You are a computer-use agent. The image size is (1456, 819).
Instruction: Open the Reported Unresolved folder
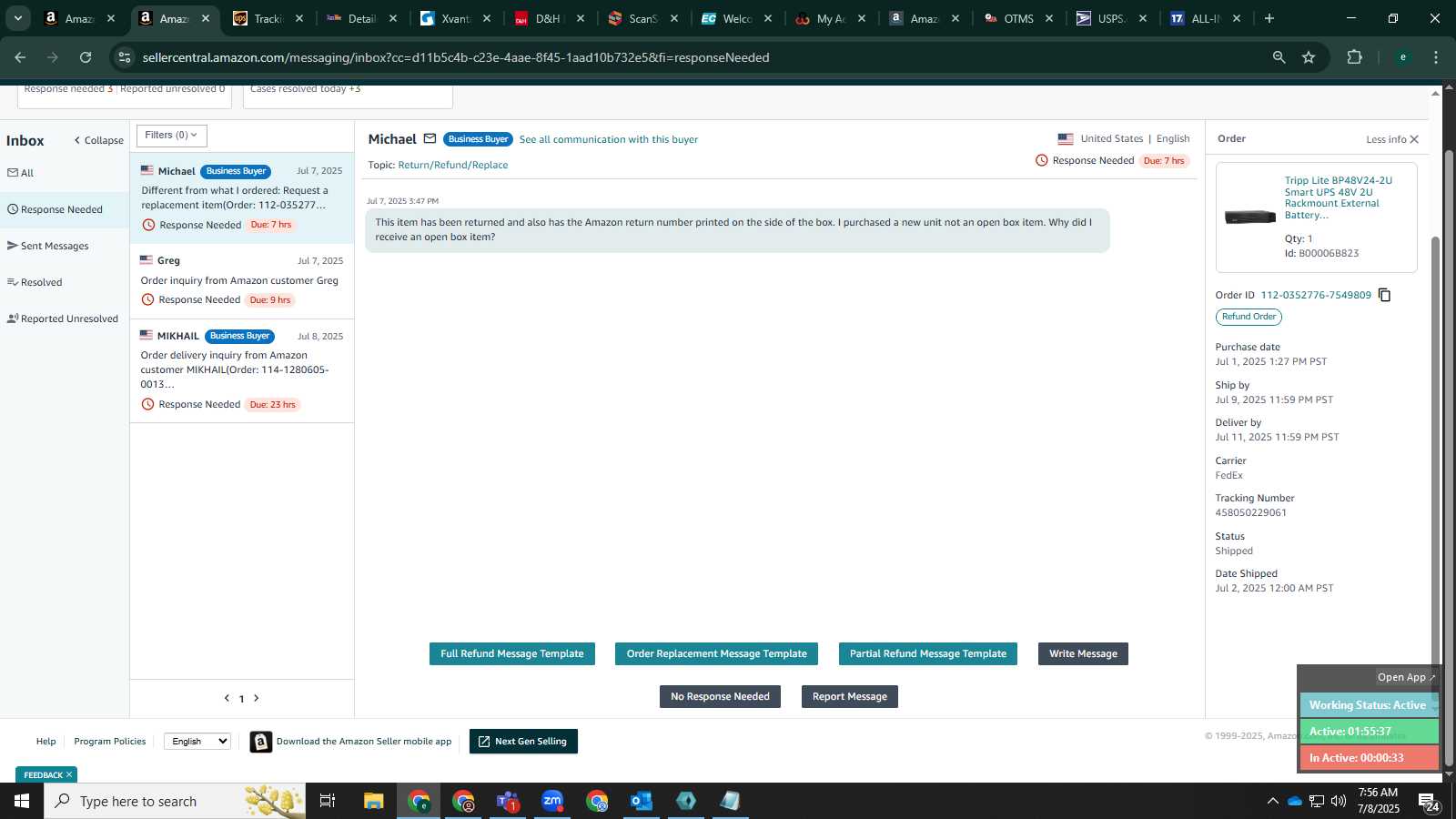[63, 318]
